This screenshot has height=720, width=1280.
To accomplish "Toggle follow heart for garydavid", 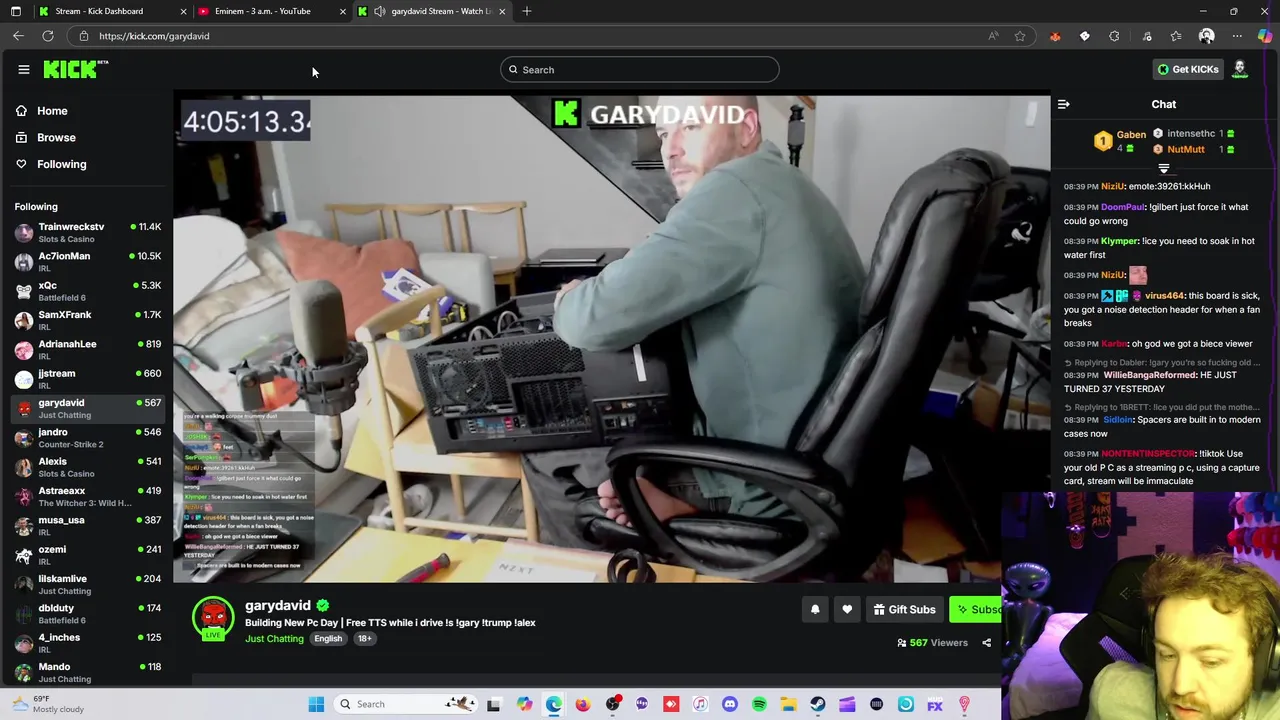I will 847,609.
